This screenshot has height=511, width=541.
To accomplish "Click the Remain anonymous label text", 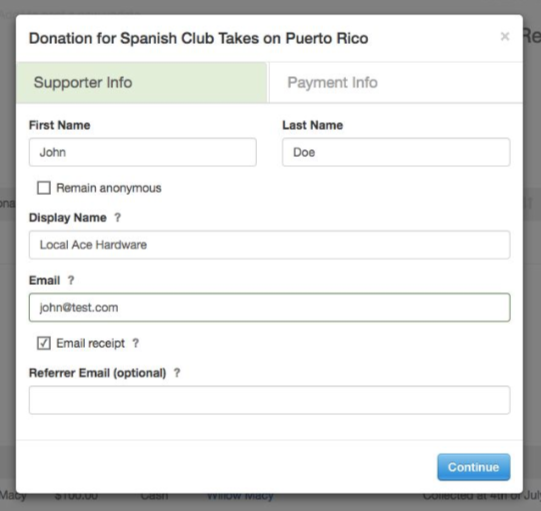I will tap(109, 188).
